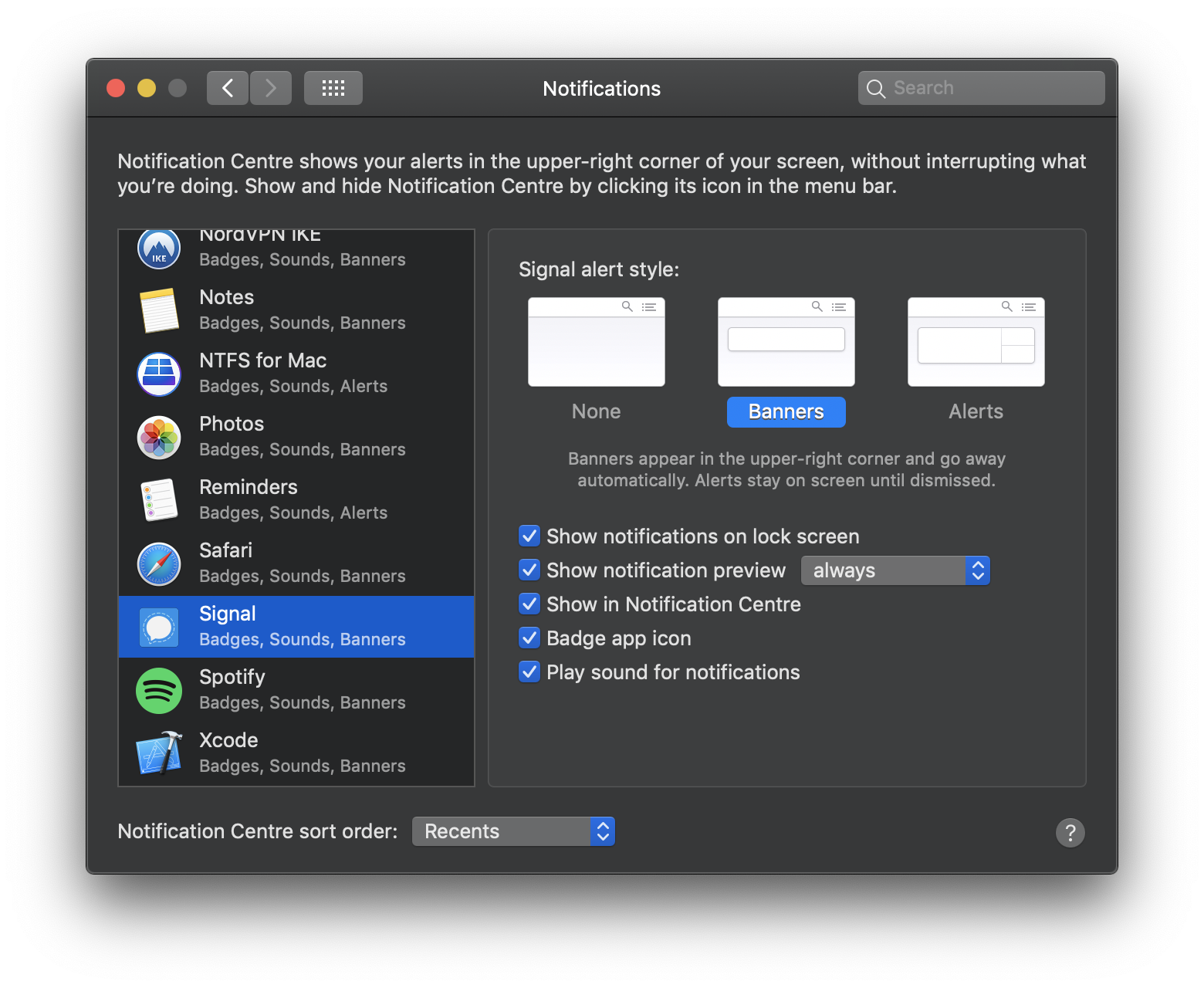The width and height of the screenshot is (1204, 988).
Task: Select the Signal row in the list
Action: pos(296,627)
